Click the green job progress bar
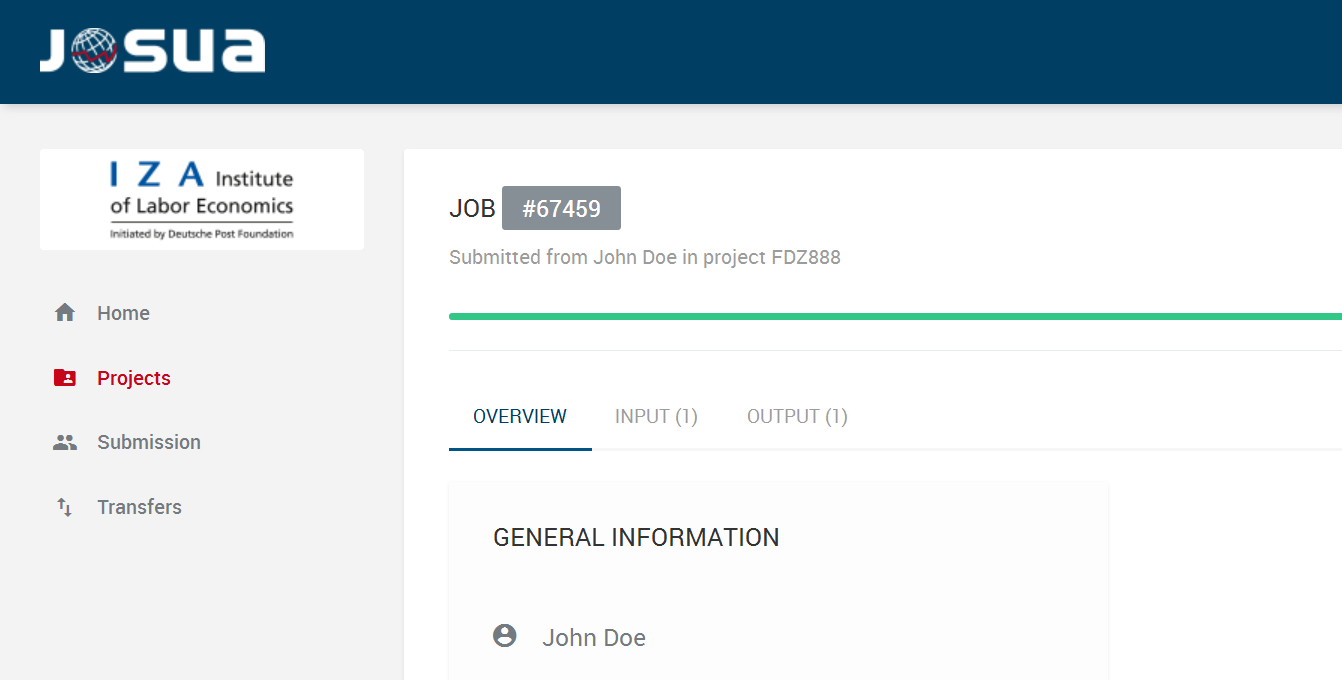This screenshot has width=1342, height=680. click(x=895, y=316)
